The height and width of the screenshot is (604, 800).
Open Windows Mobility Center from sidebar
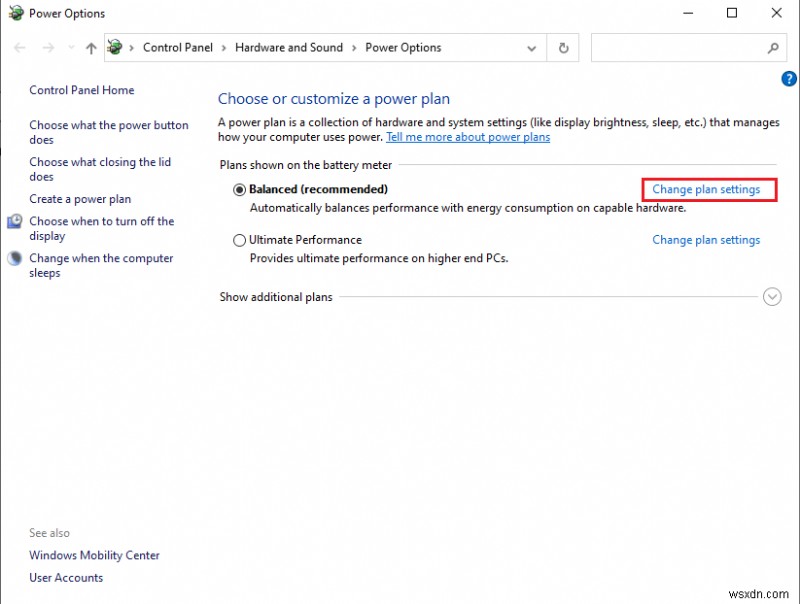coord(94,555)
